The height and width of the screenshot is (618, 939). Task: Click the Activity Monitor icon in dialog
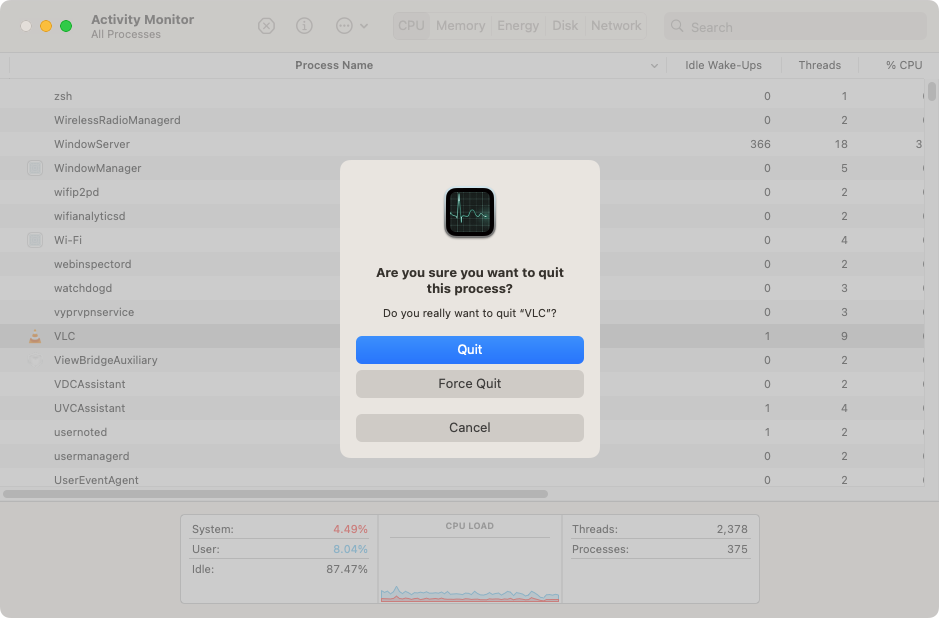click(470, 213)
